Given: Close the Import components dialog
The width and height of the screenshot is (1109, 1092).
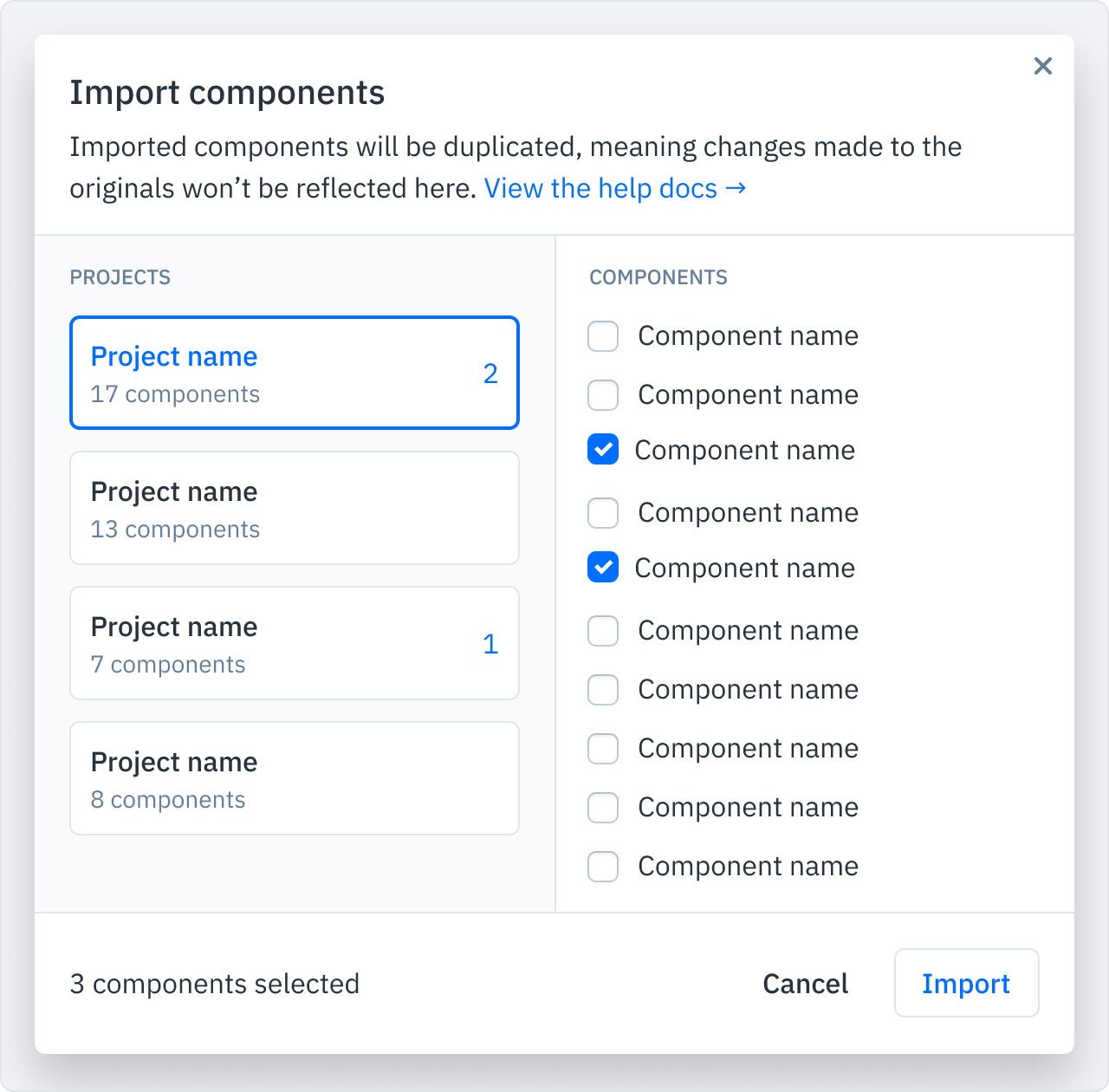Looking at the screenshot, I should click(1042, 66).
